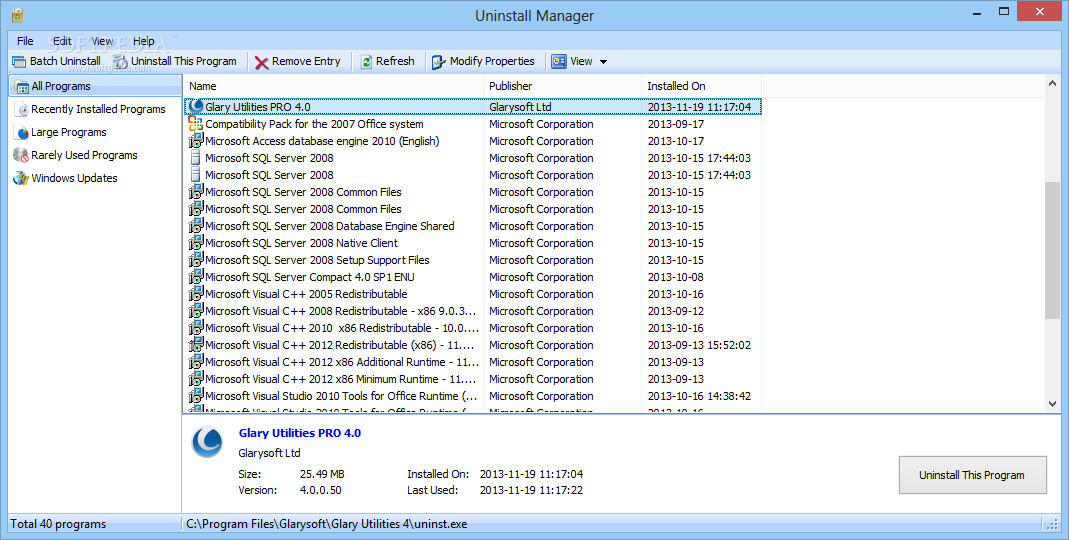Click the large Glary logo in details pane
Screen dimensions: 1069x540
point(207,442)
